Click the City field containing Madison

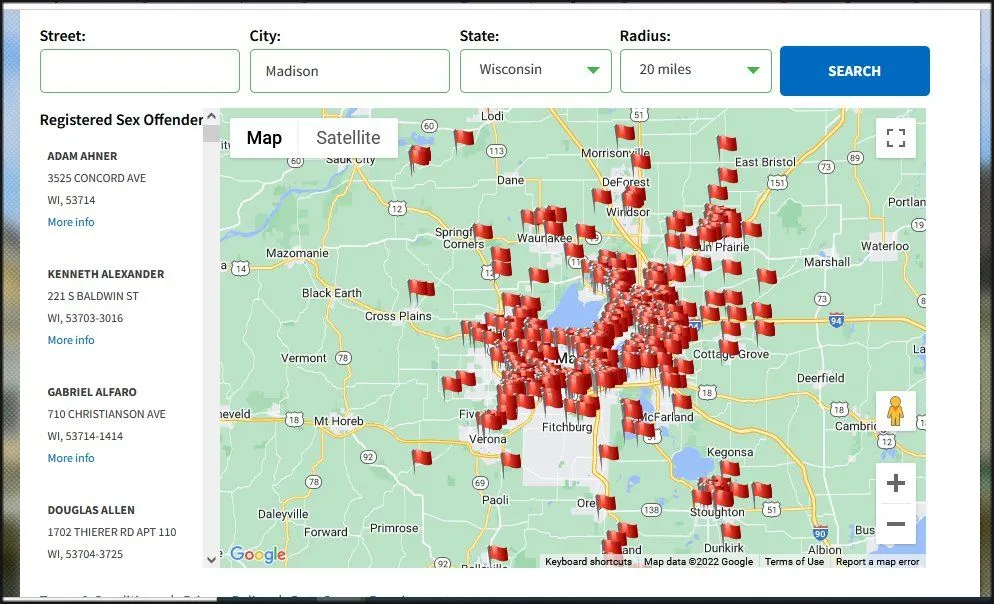(349, 71)
